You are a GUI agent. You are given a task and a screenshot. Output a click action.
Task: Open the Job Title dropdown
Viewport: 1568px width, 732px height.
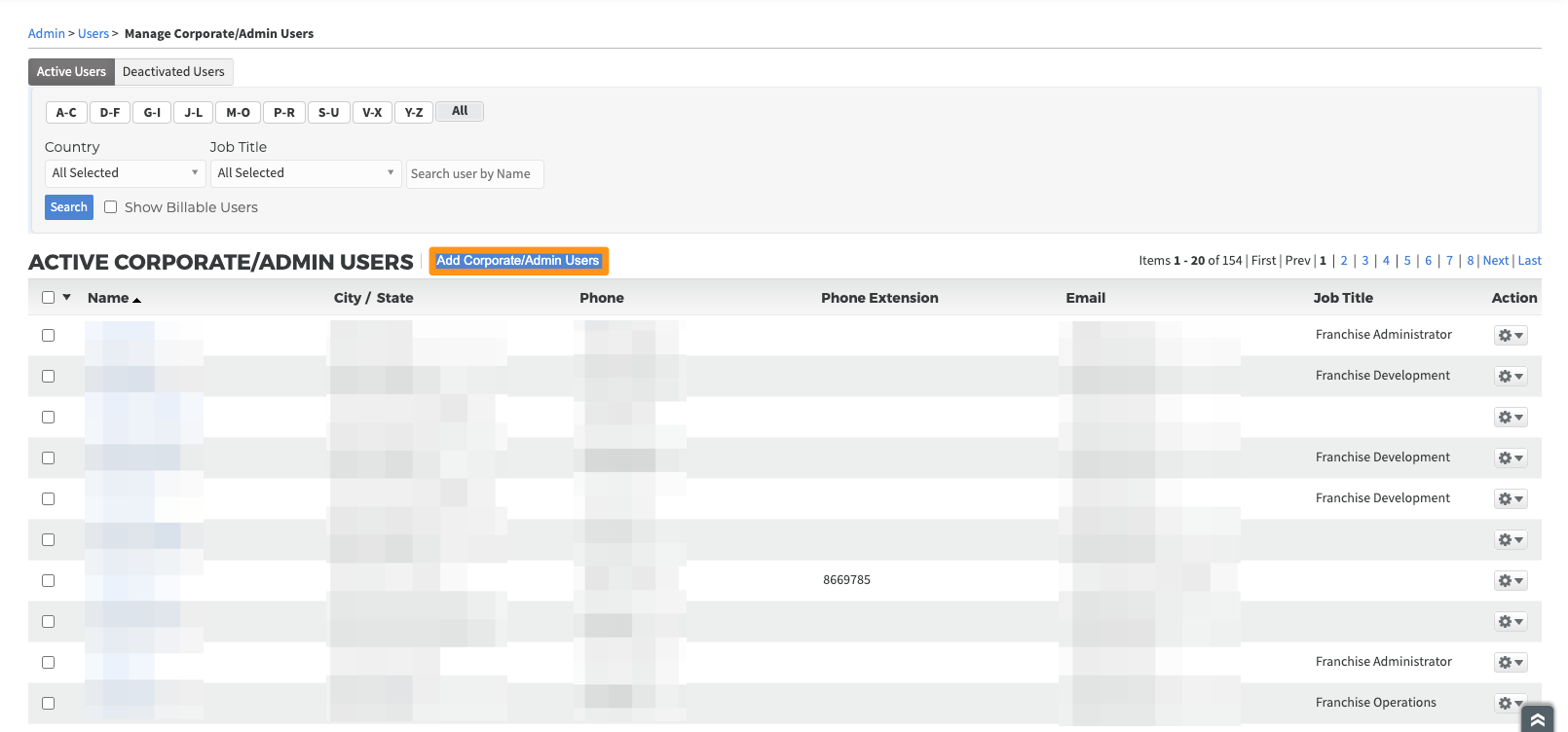pos(306,173)
